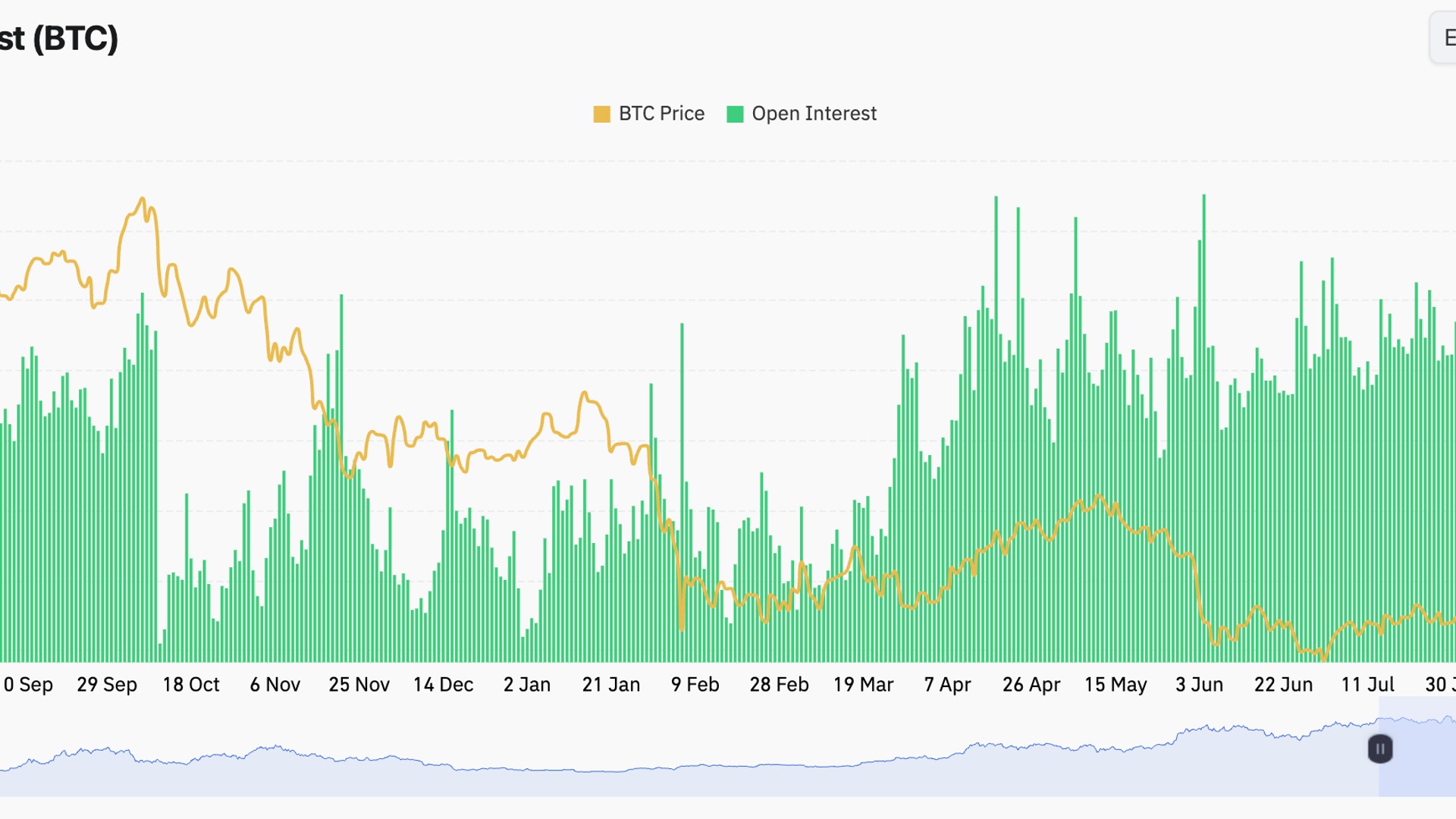Click the '6 Nov' axis label
1456x819 pixels.
tap(275, 685)
